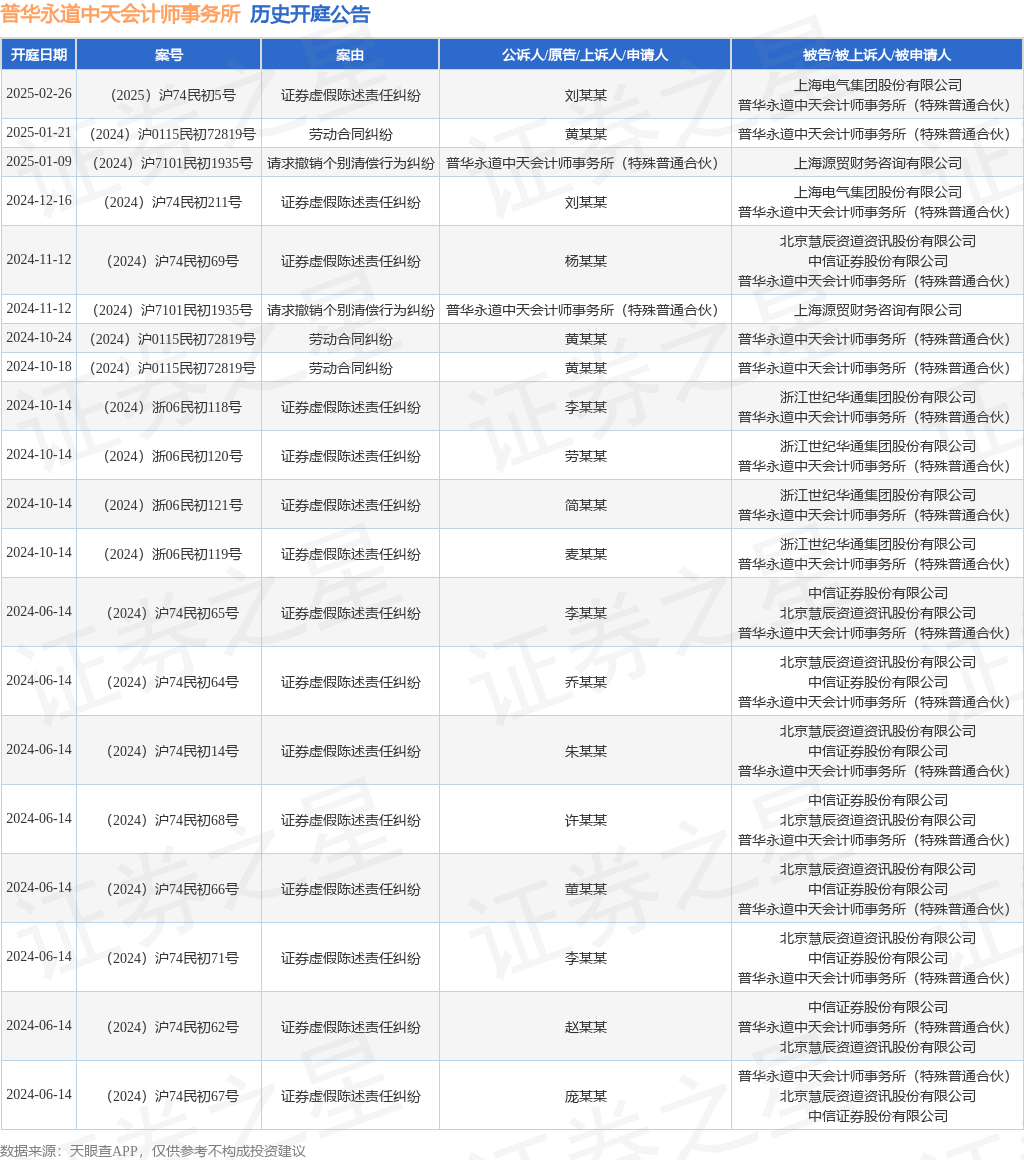
Task: Select date cell 2025-02-26
Action: coord(39,94)
